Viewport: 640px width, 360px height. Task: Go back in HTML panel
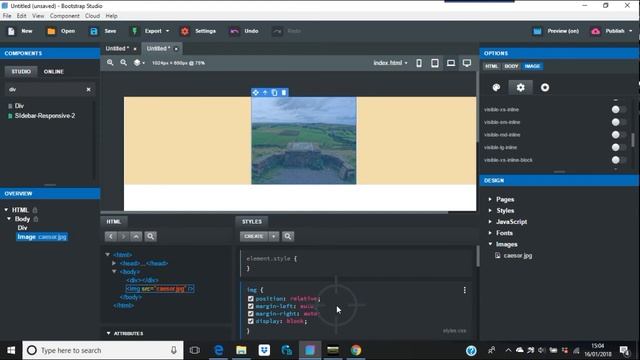pyautogui.click(x=111, y=236)
